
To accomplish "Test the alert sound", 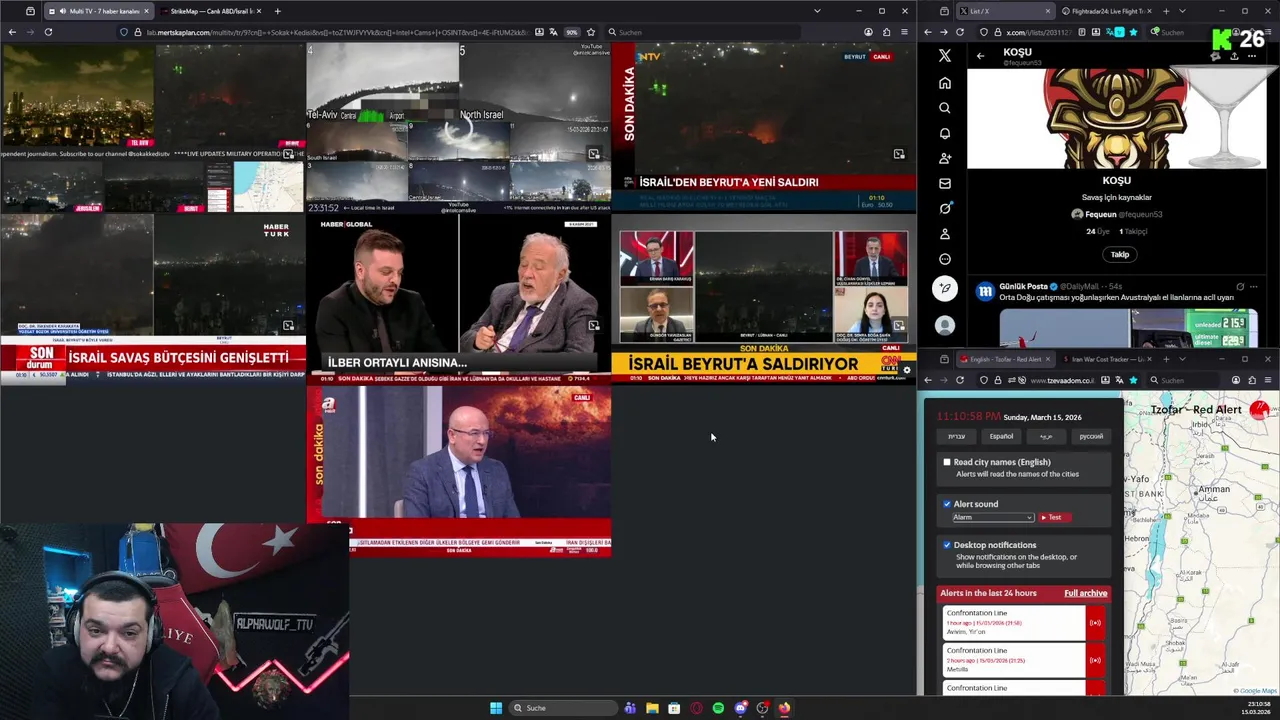I will 1055,517.
